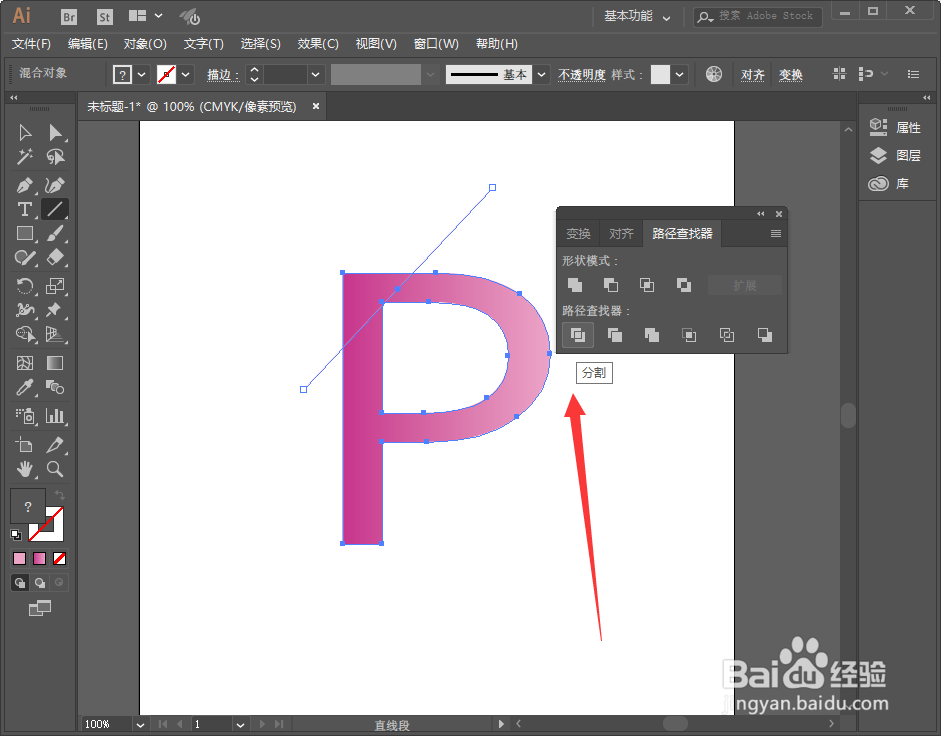
Task: Click the Crop pathfinder button
Action: (689, 335)
